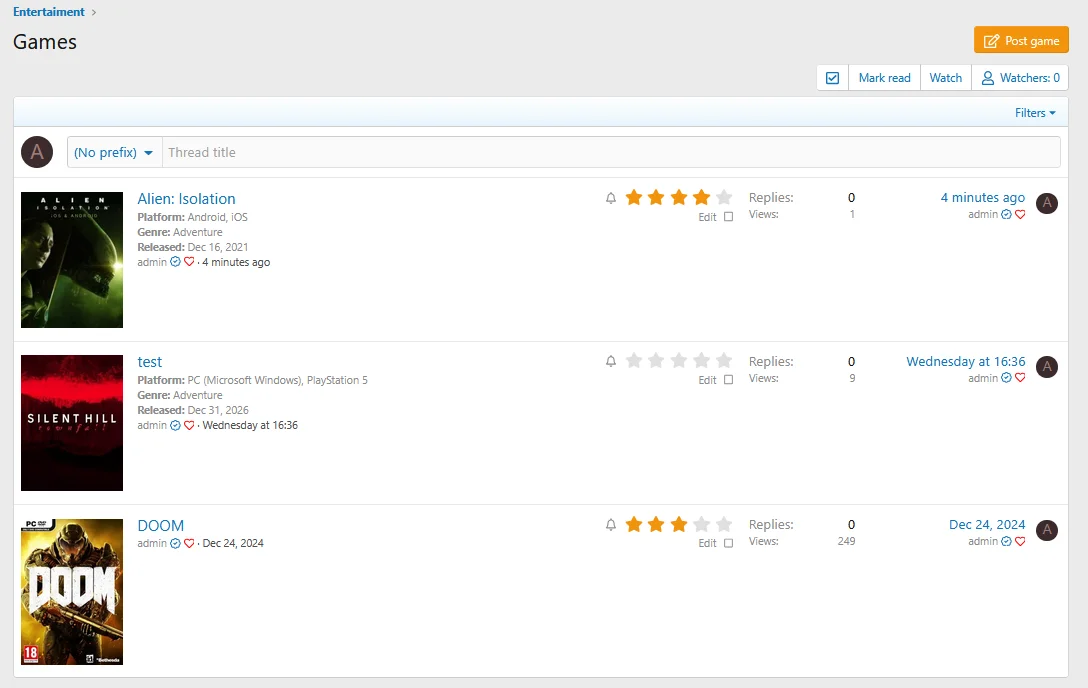Click the red heart icon next to admin under Alien: Isolation
1088x688 pixels.
(x=189, y=262)
